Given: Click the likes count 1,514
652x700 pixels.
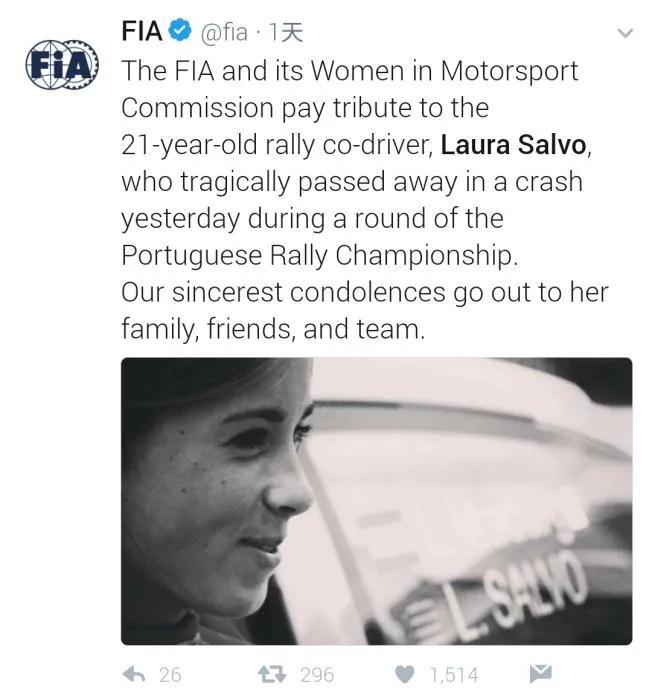Looking at the screenshot, I should pyautogui.click(x=454, y=675).
